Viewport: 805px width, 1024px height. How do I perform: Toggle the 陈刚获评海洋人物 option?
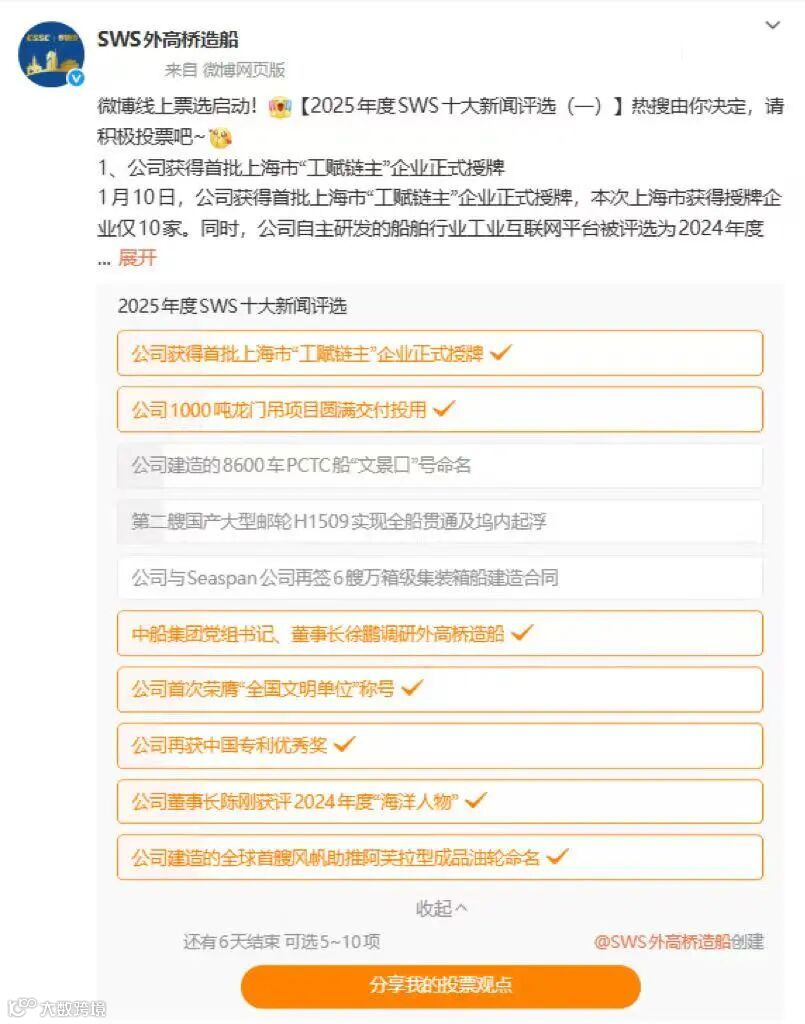(440, 801)
